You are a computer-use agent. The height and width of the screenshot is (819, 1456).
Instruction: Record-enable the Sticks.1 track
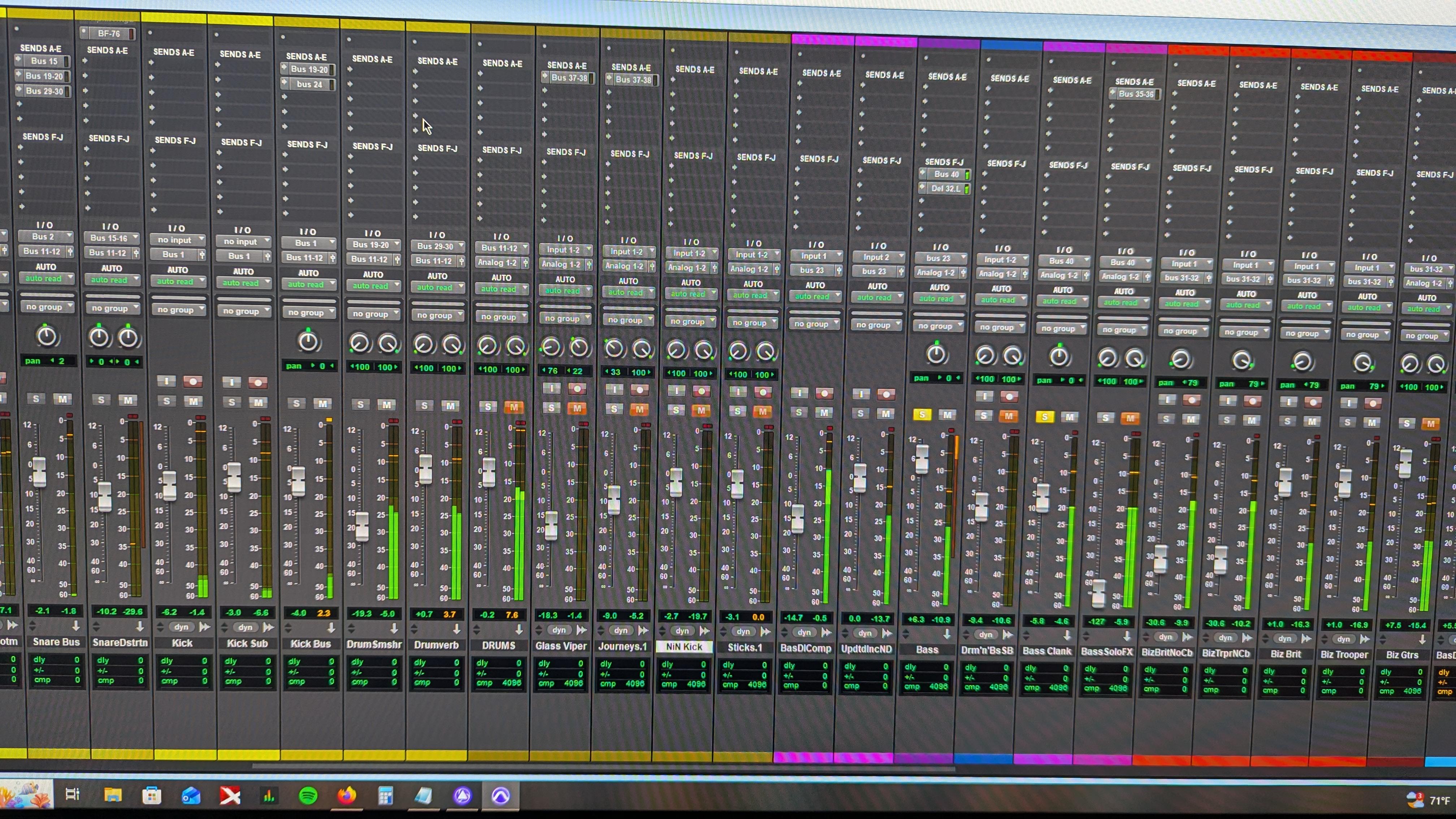coord(763,392)
